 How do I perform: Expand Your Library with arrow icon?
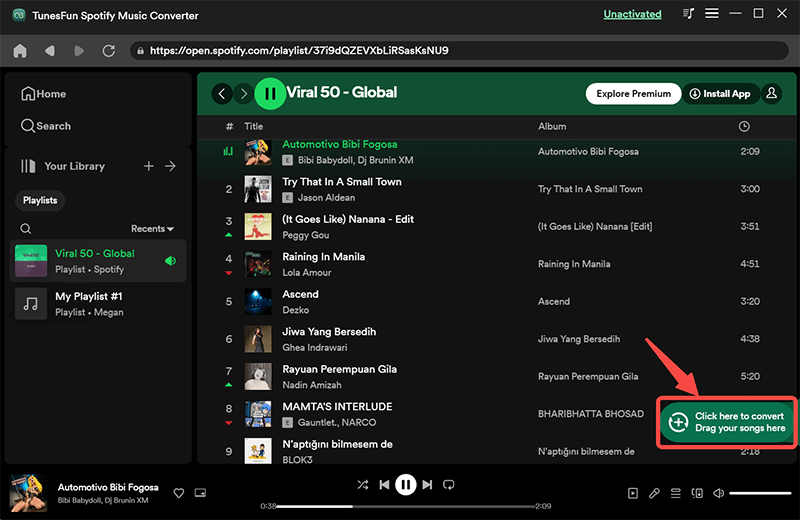click(x=170, y=166)
